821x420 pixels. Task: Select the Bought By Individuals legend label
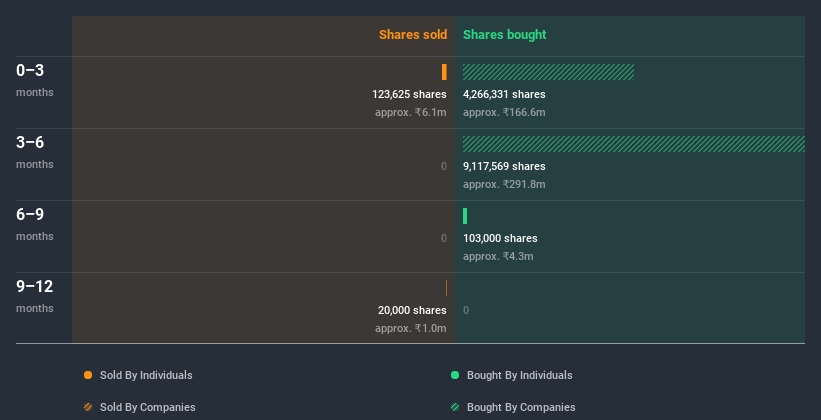point(519,375)
